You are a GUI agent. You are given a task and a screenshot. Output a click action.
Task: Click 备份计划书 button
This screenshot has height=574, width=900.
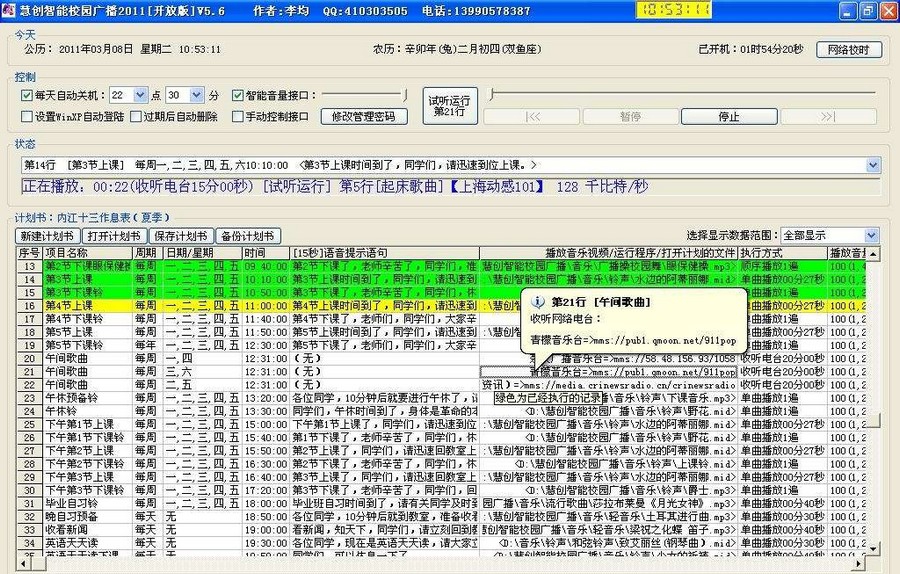click(248, 236)
